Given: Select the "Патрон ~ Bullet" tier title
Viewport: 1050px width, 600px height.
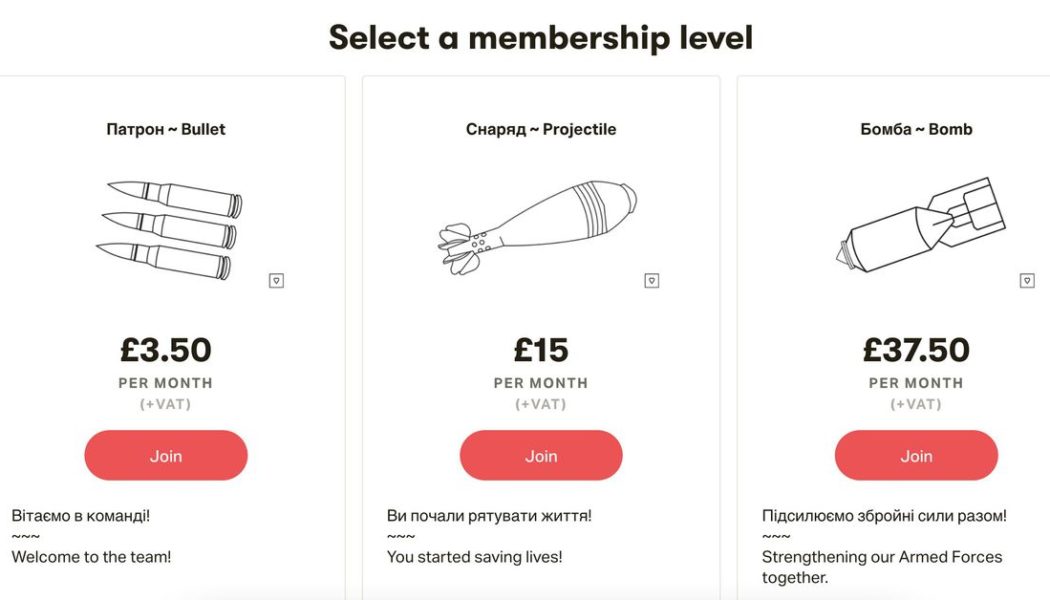Looking at the screenshot, I should (x=165, y=129).
